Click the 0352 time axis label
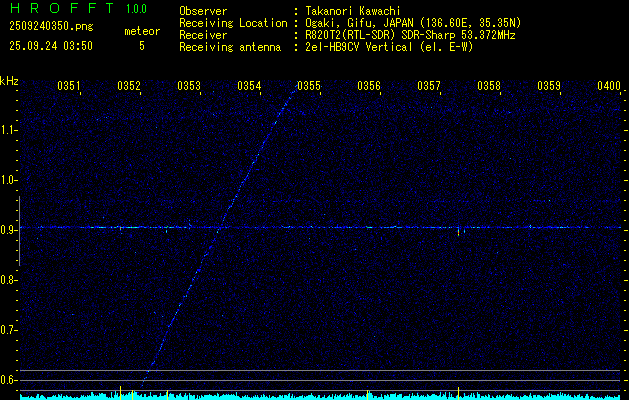 129,86
